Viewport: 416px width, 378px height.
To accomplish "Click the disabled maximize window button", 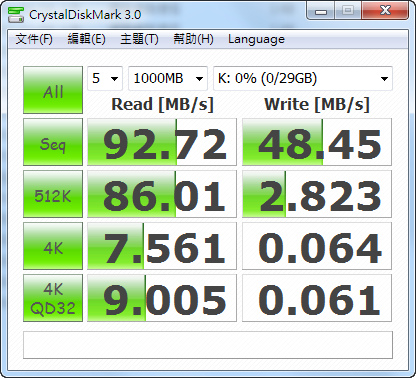I will click(x=348, y=11).
